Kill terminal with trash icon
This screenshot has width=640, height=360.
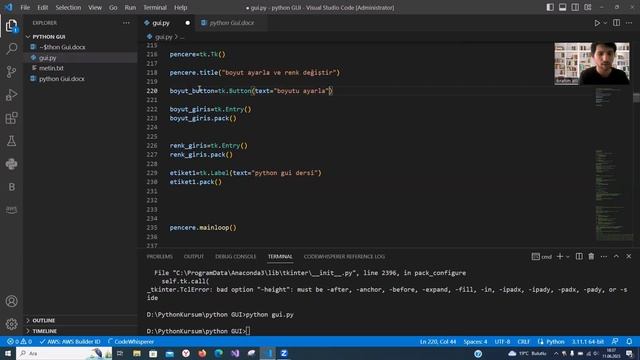(x=591, y=256)
